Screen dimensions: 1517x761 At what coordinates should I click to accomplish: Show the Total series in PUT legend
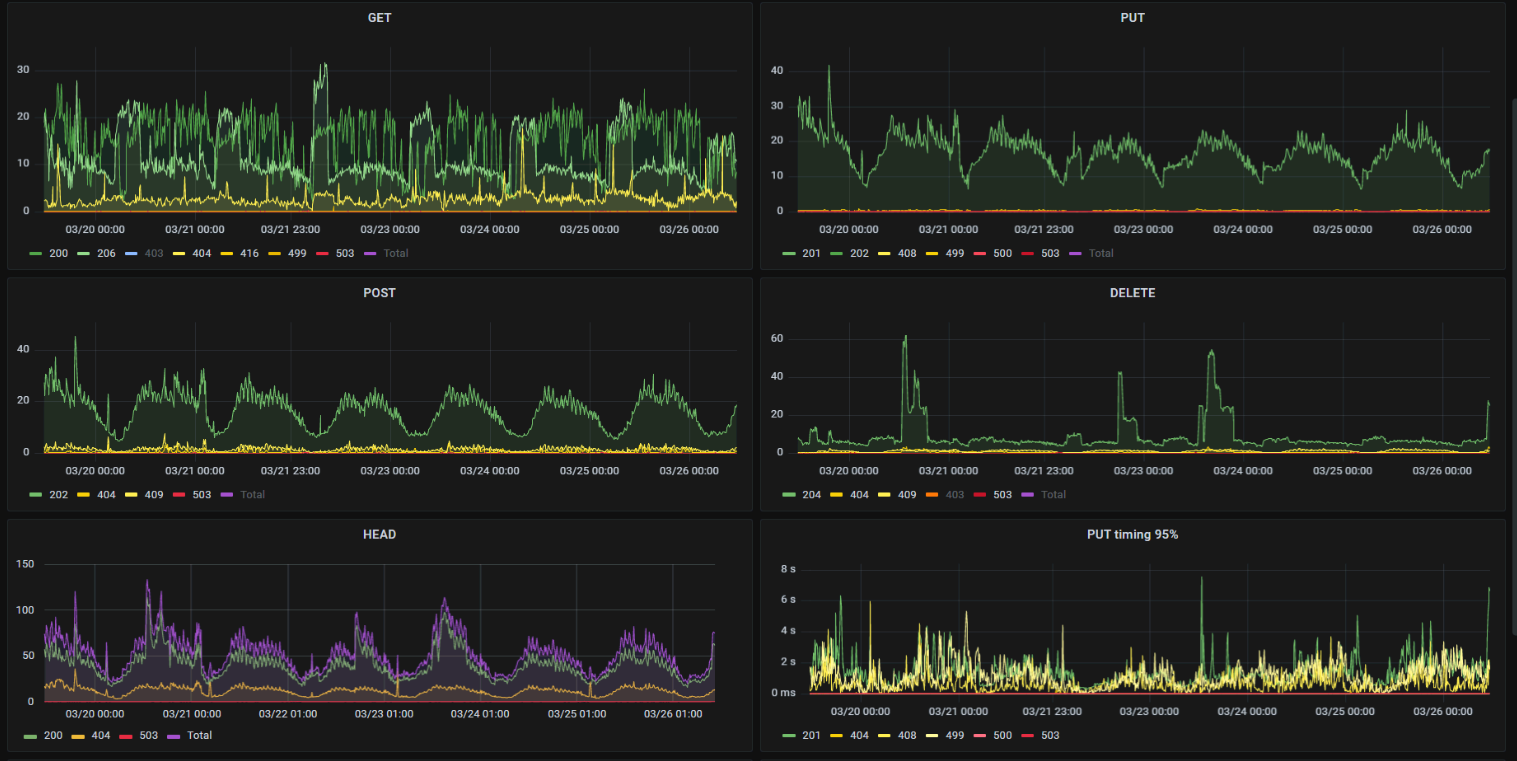pyautogui.click(x=1101, y=253)
